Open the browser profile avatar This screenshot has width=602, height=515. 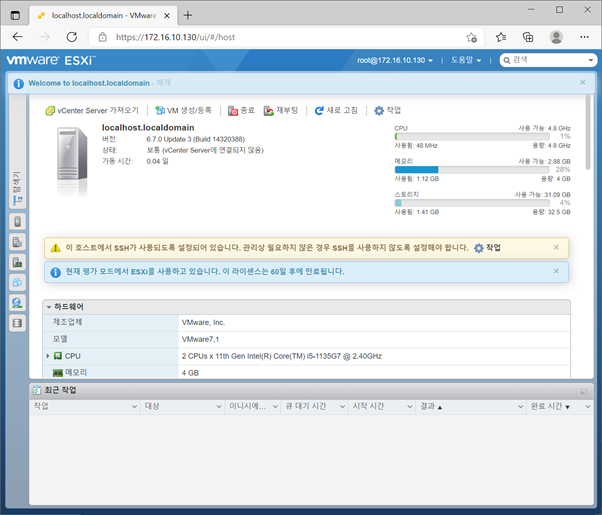pos(556,37)
